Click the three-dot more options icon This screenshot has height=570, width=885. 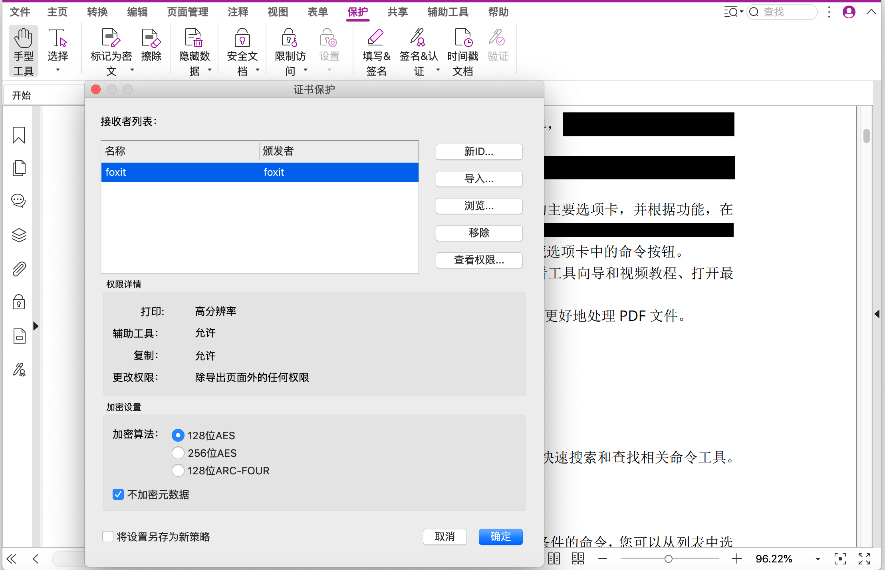(829, 12)
